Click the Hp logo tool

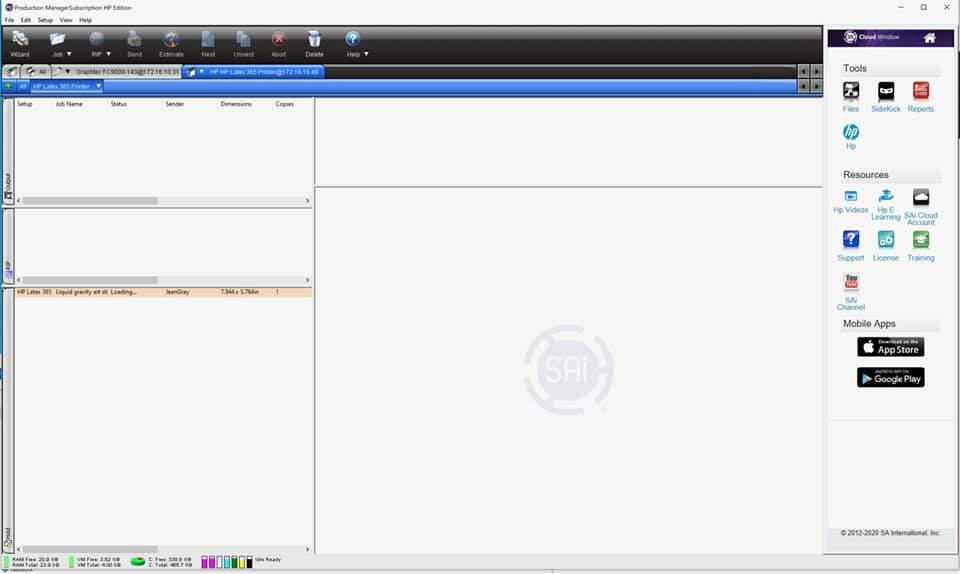pyautogui.click(x=851, y=132)
